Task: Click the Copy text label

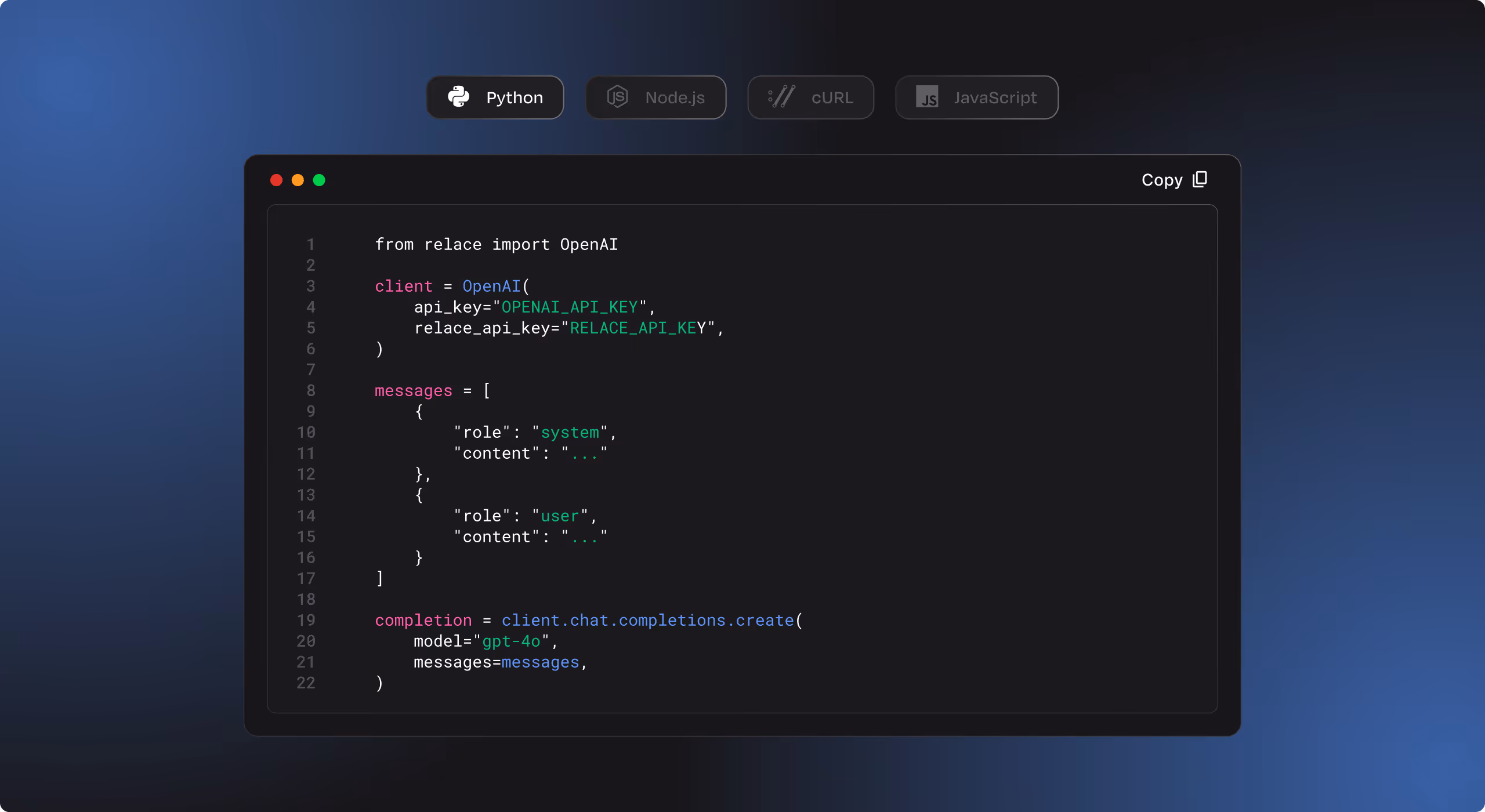Action: tap(1162, 180)
